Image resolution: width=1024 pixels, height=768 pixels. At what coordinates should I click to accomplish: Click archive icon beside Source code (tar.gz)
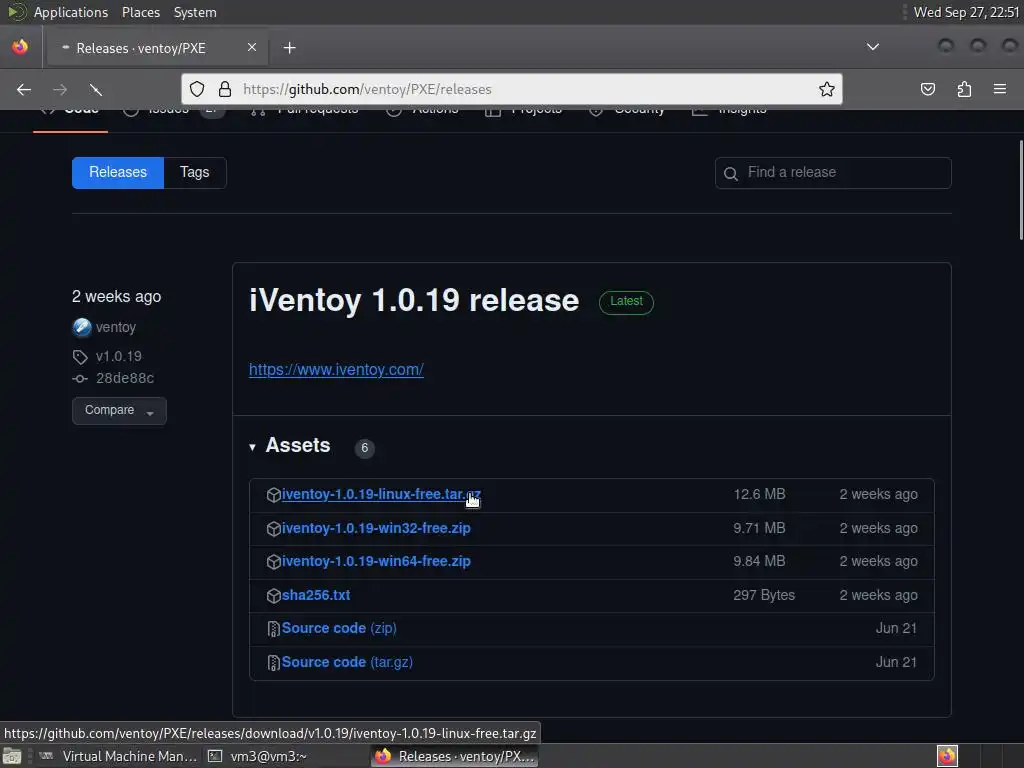click(274, 664)
